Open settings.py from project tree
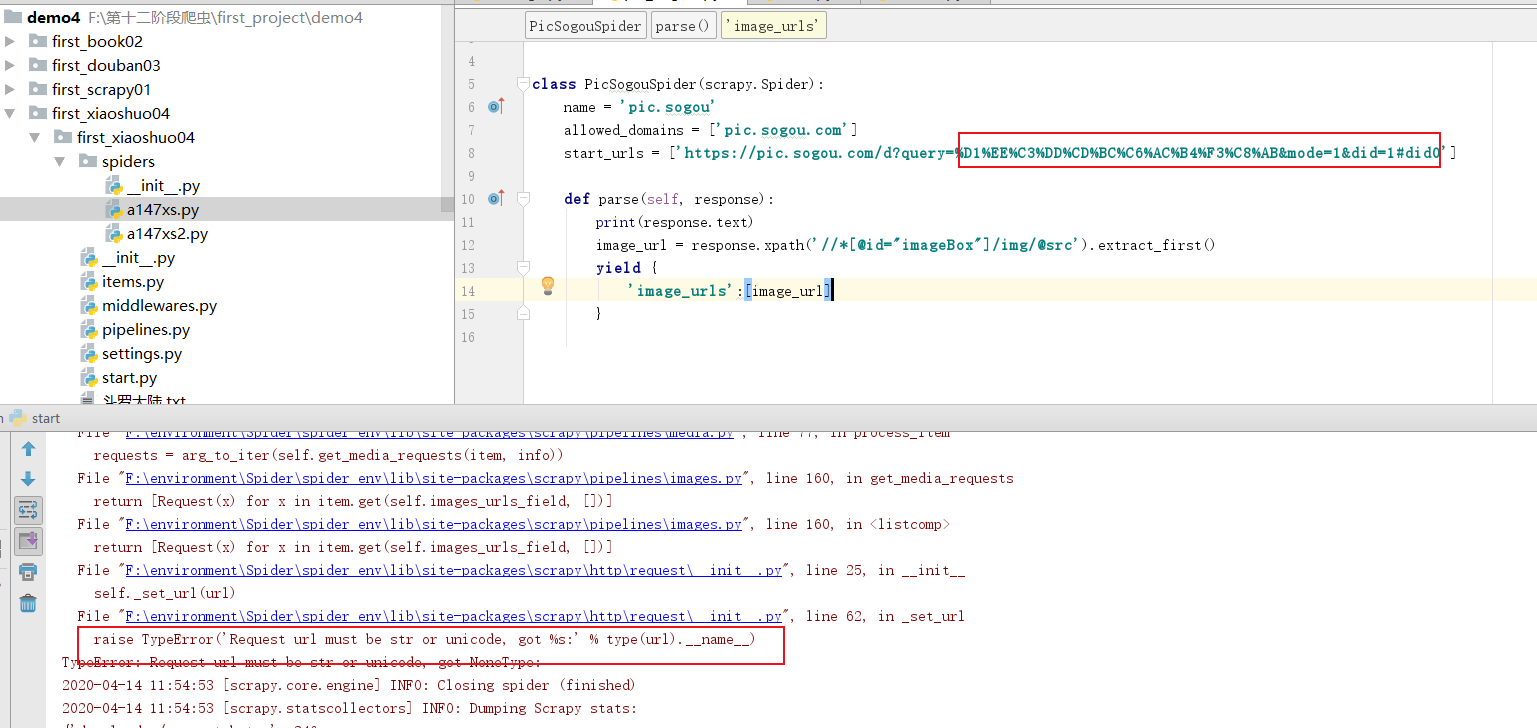The height and width of the screenshot is (728, 1537). coord(142,353)
